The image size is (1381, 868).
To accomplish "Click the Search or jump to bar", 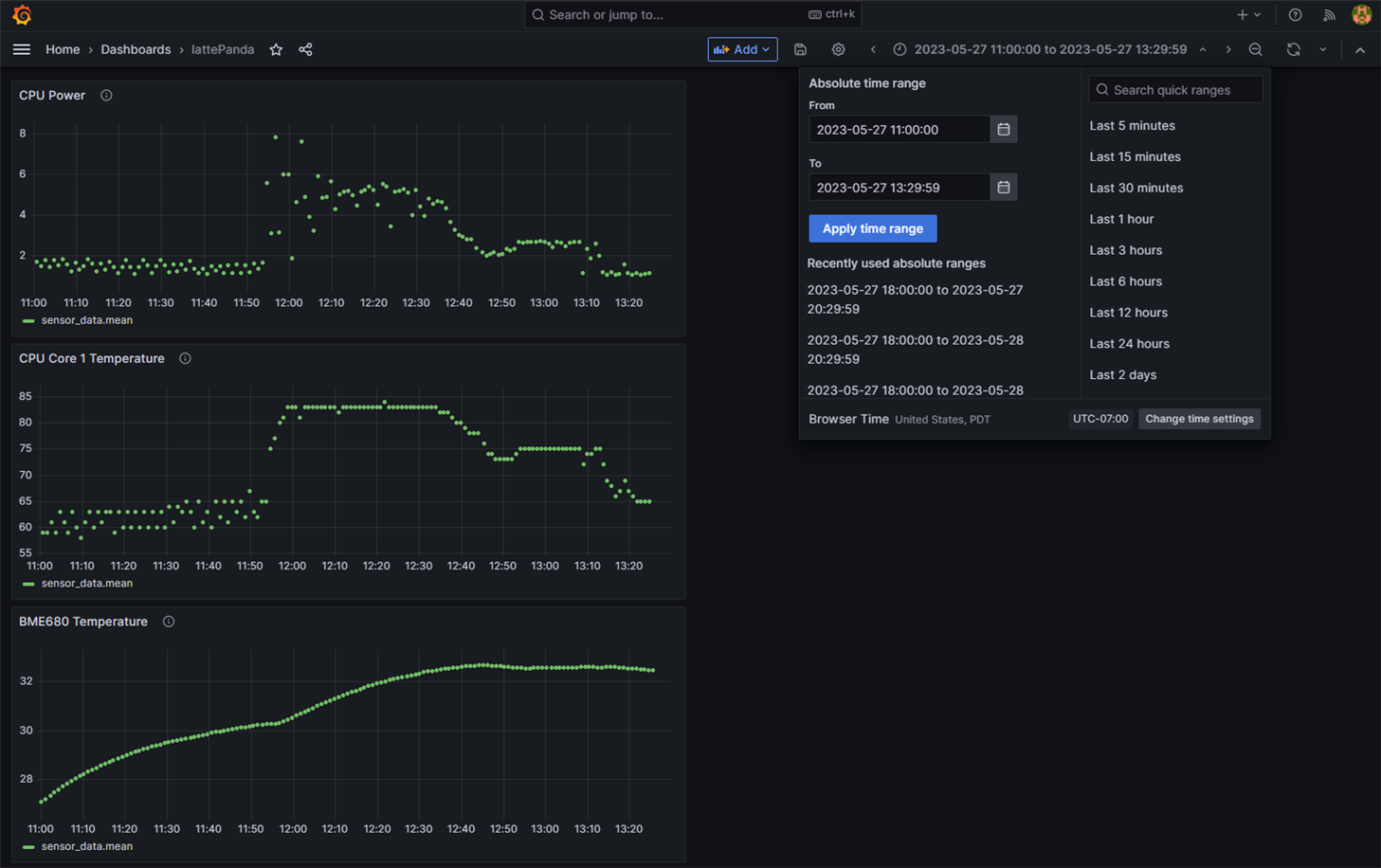I will pyautogui.click(x=693, y=14).
